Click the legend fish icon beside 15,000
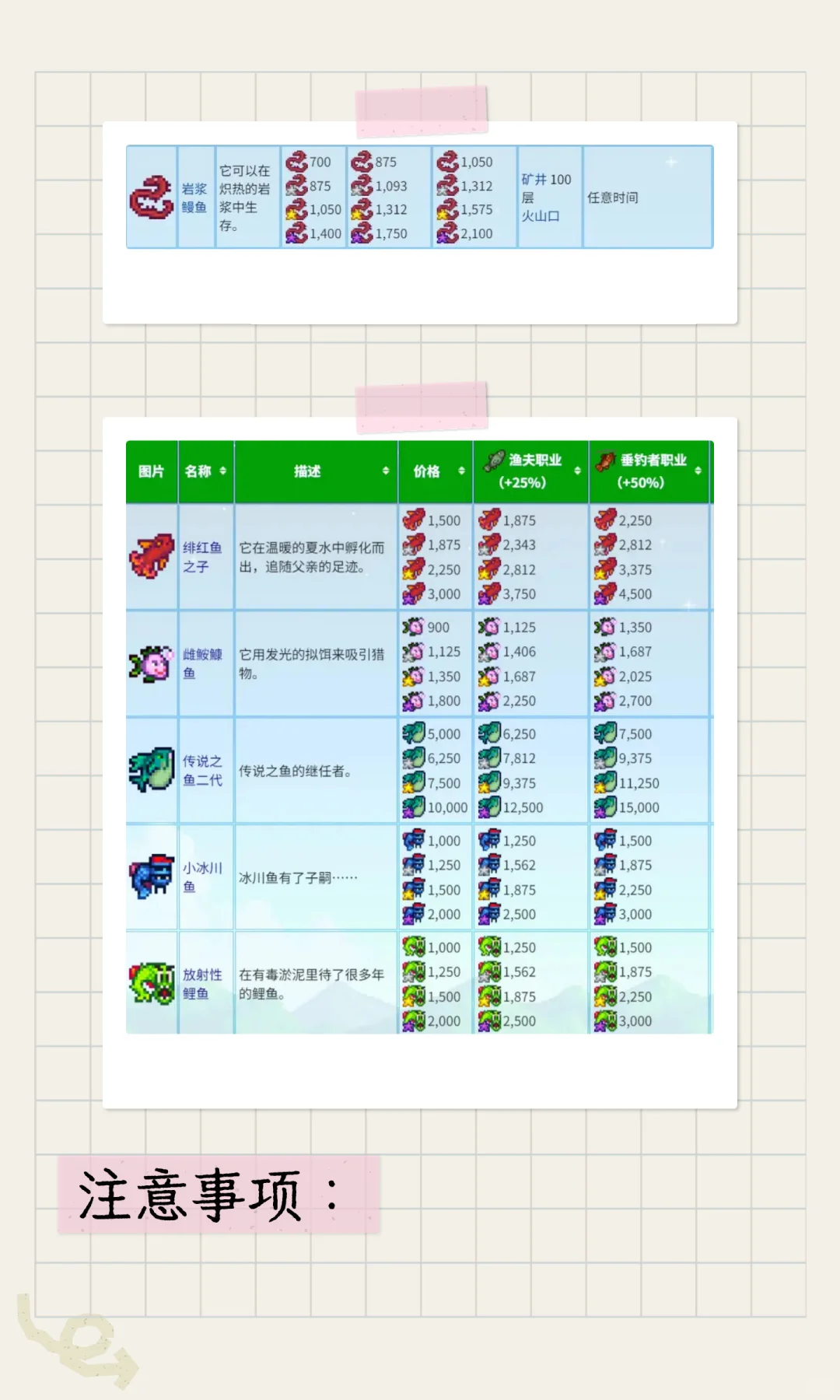Image resolution: width=840 pixels, height=1400 pixels. tap(605, 807)
